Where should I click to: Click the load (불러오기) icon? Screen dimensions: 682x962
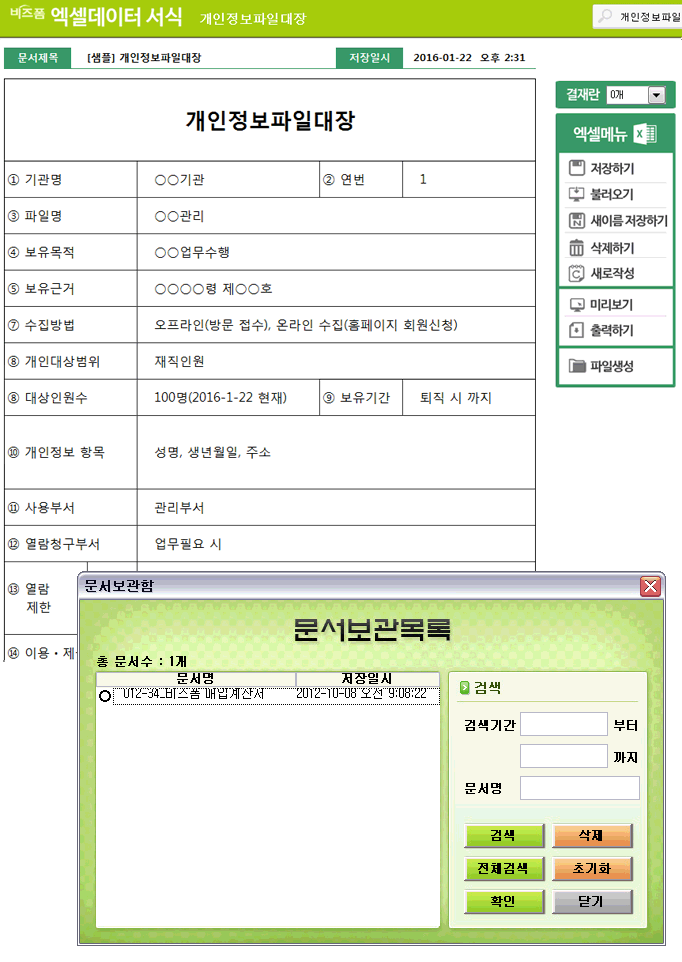pyautogui.click(x=577, y=194)
